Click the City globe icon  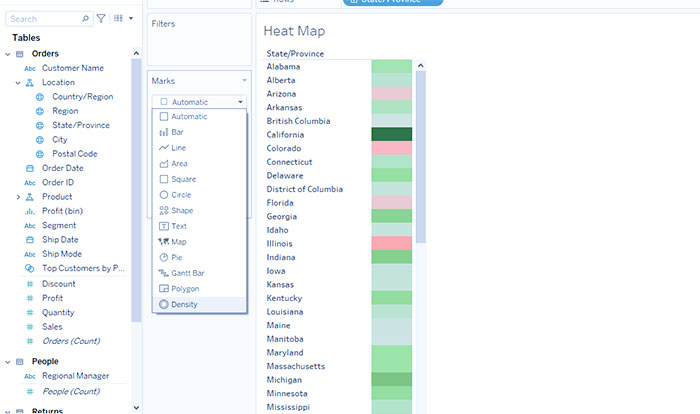click(40, 140)
